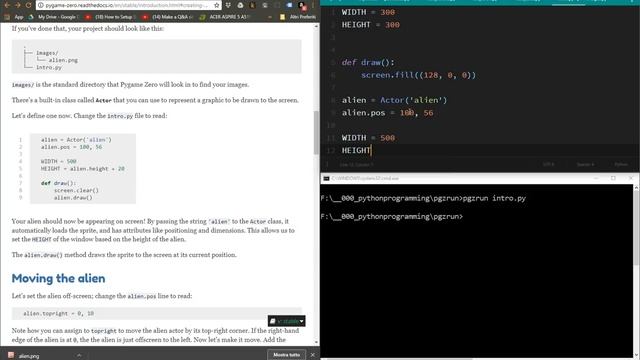Click 'intro.py' in the project tree listing

pyautogui.click(x=49, y=67)
